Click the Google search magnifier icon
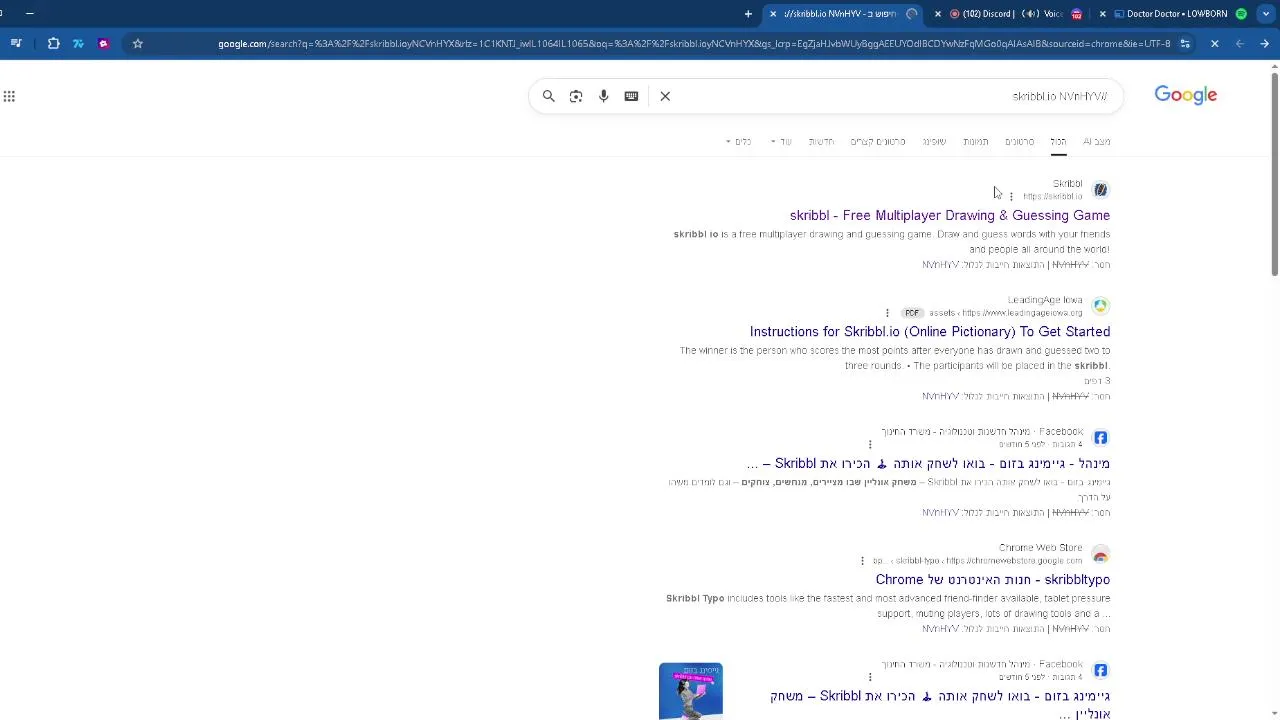This screenshot has width=1280, height=720. [548, 96]
